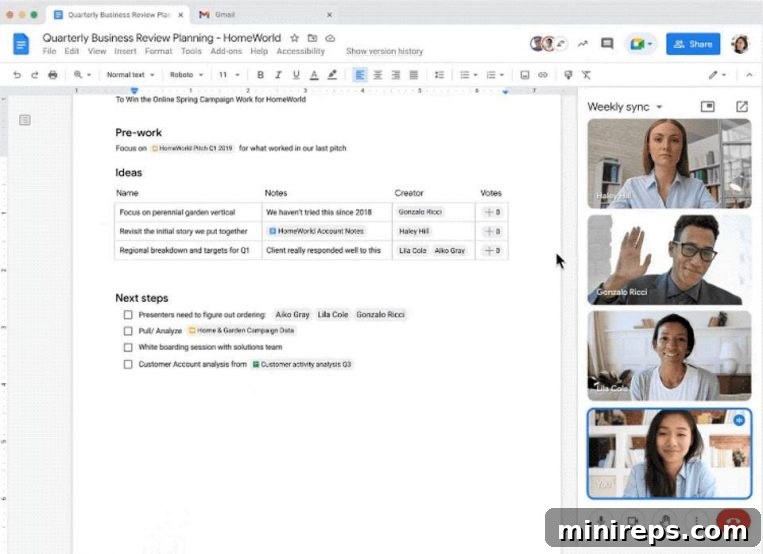Check the 'Pull/ Analyze' checkbox
The image size is (763, 554).
[128, 331]
